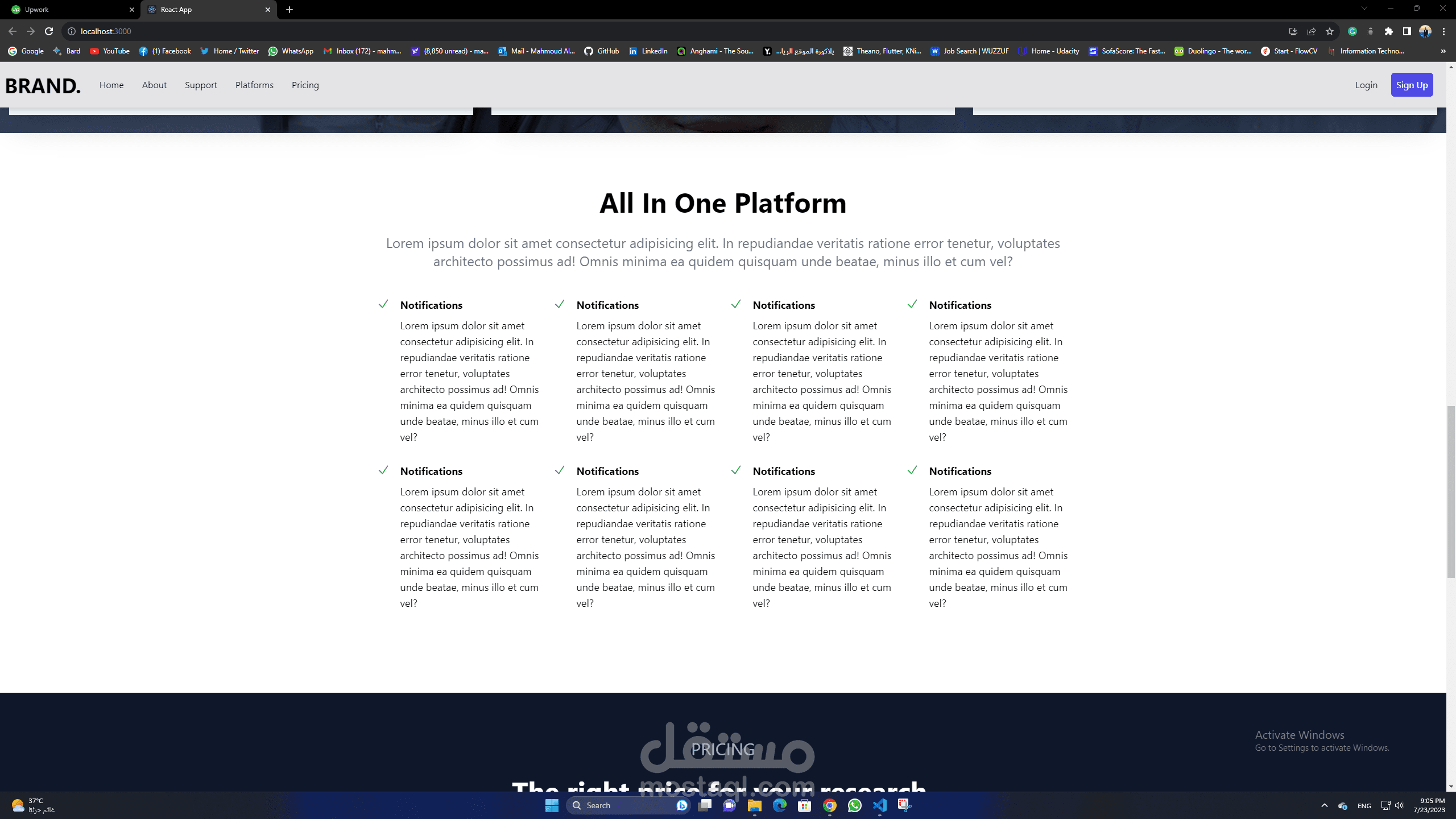Go to the Pricing nav item
The width and height of the screenshot is (1456, 819).
(305, 85)
